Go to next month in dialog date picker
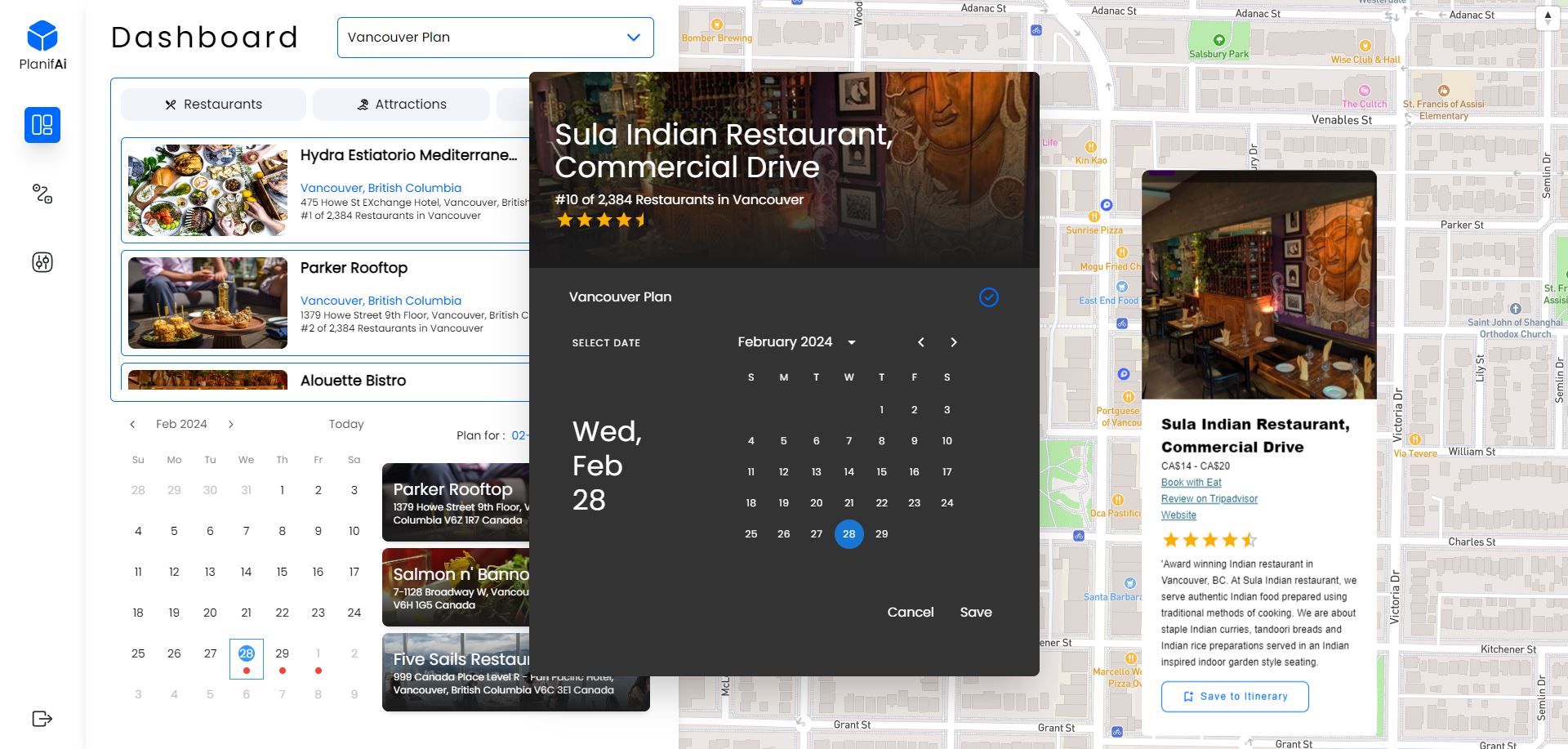The width and height of the screenshot is (1568, 749). pos(954,342)
